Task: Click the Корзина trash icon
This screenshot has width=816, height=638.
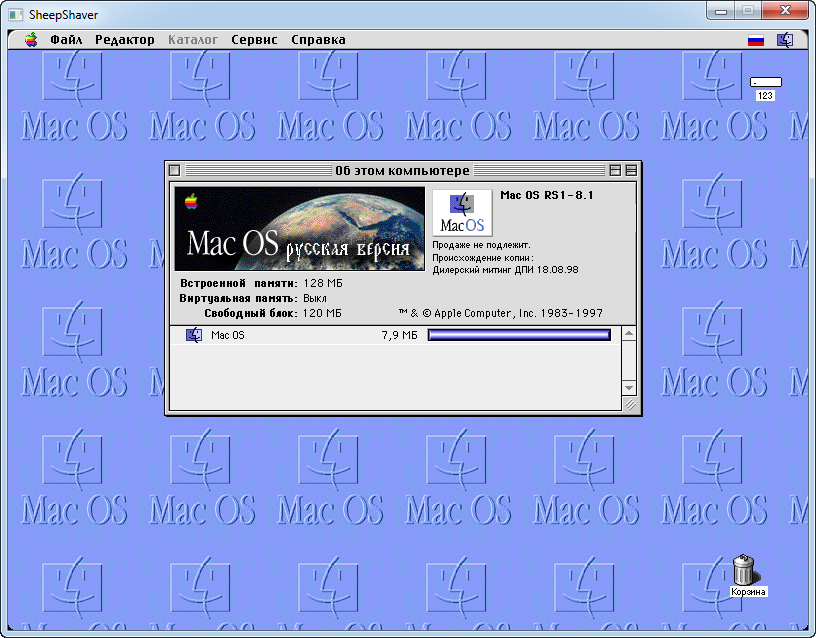Action: 745,570
